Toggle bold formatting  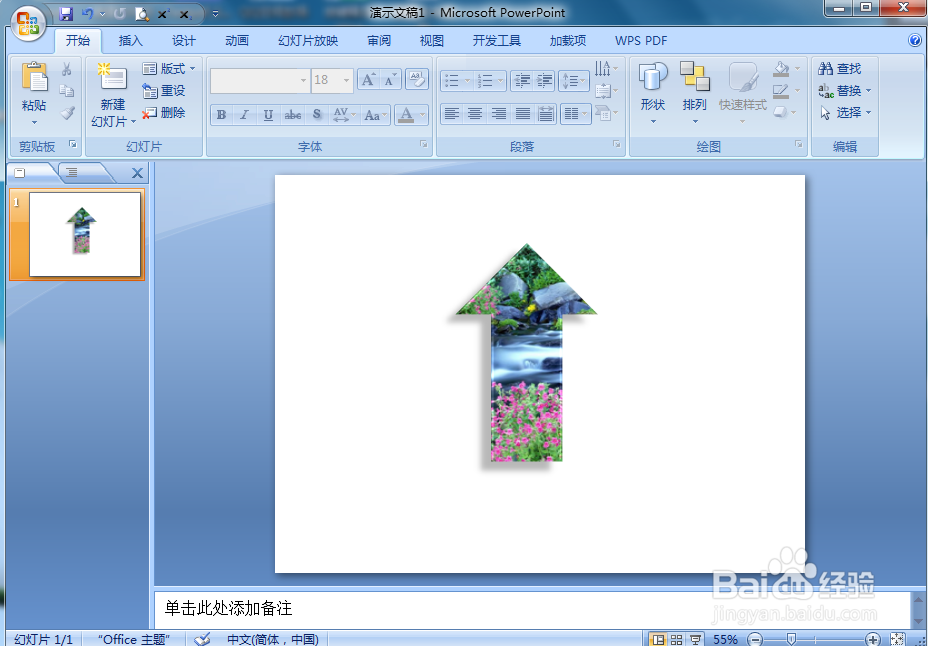tap(220, 115)
